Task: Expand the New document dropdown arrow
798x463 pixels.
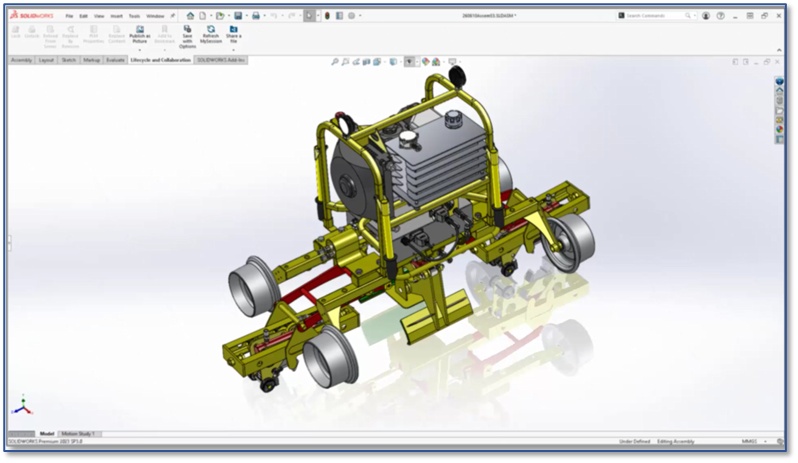Action: click(x=210, y=16)
